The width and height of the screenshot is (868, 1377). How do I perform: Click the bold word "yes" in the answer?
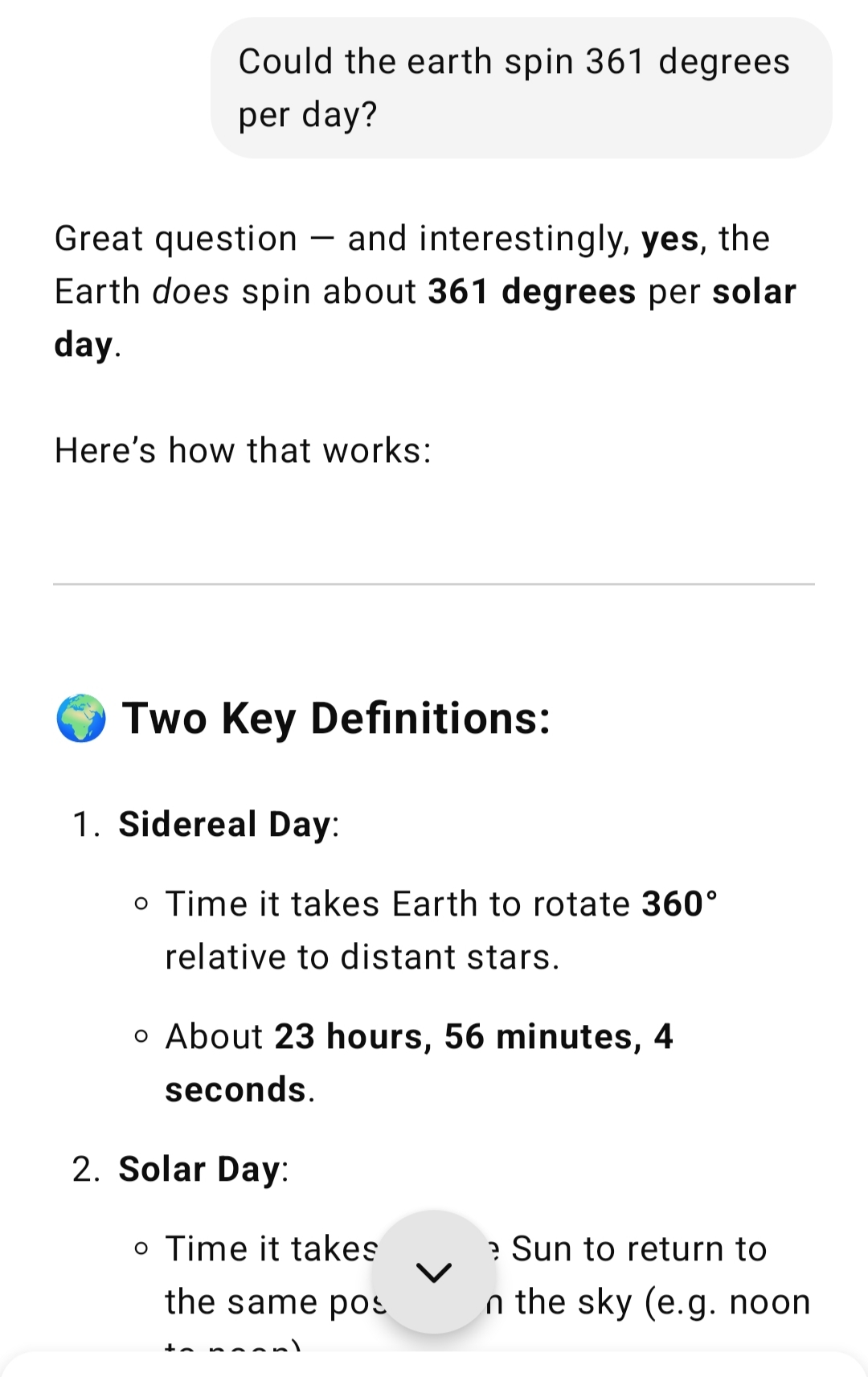[x=669, y=239]
